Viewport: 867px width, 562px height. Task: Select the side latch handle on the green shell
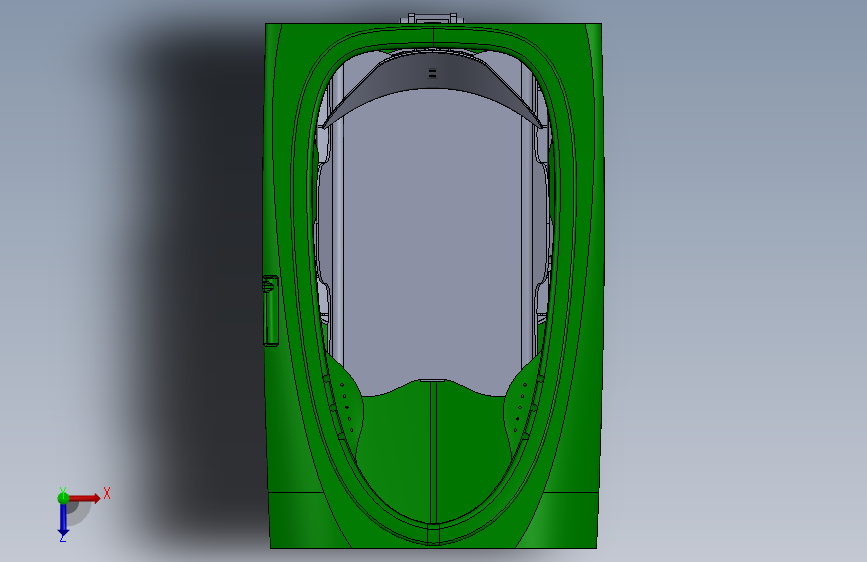point(270,310)
